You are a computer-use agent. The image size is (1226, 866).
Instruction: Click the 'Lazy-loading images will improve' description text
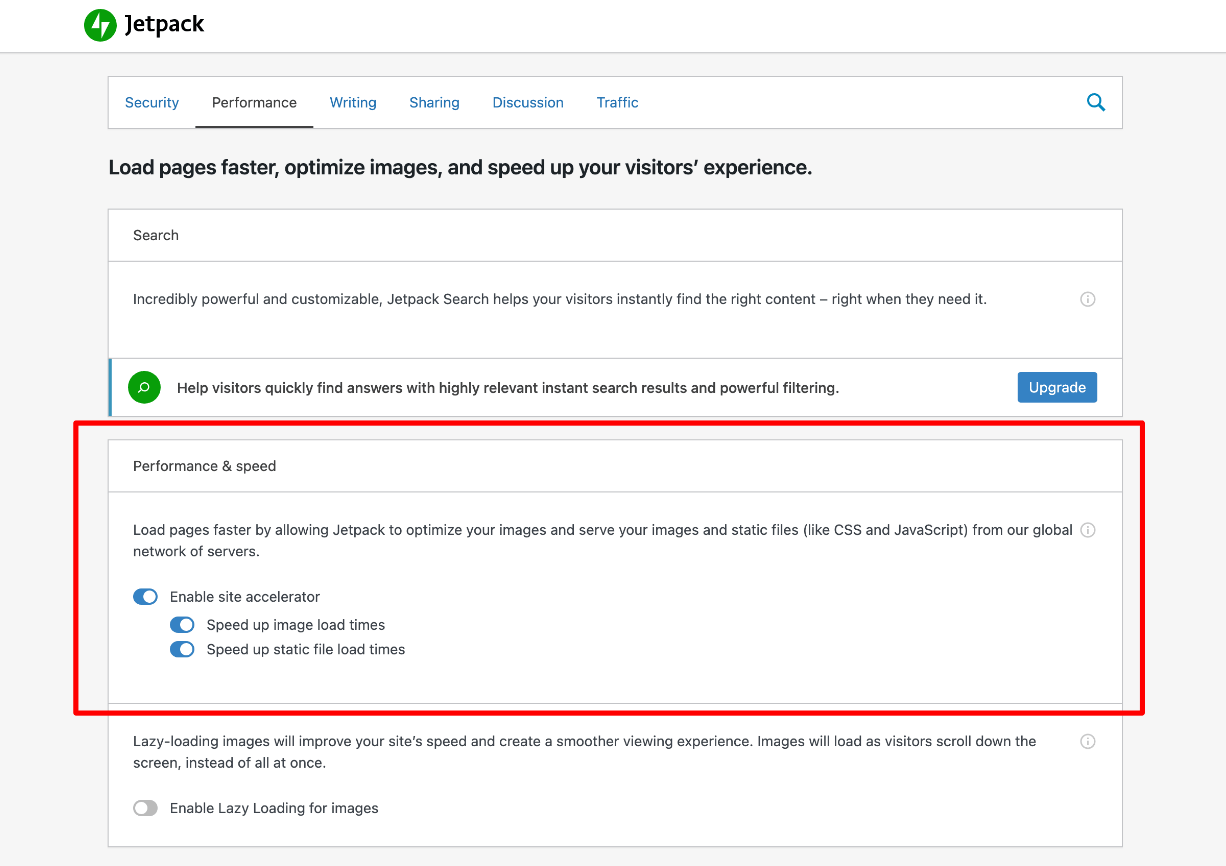[x=585, y=752]
